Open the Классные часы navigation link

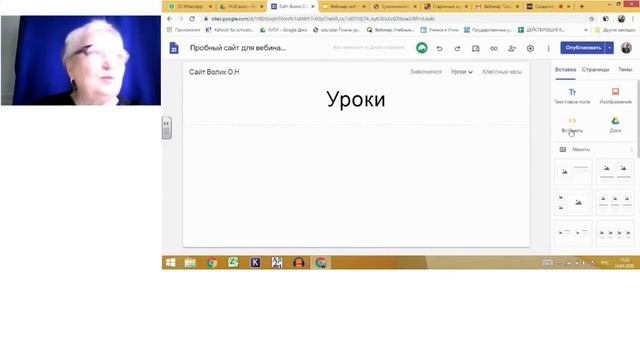(502, 72)
